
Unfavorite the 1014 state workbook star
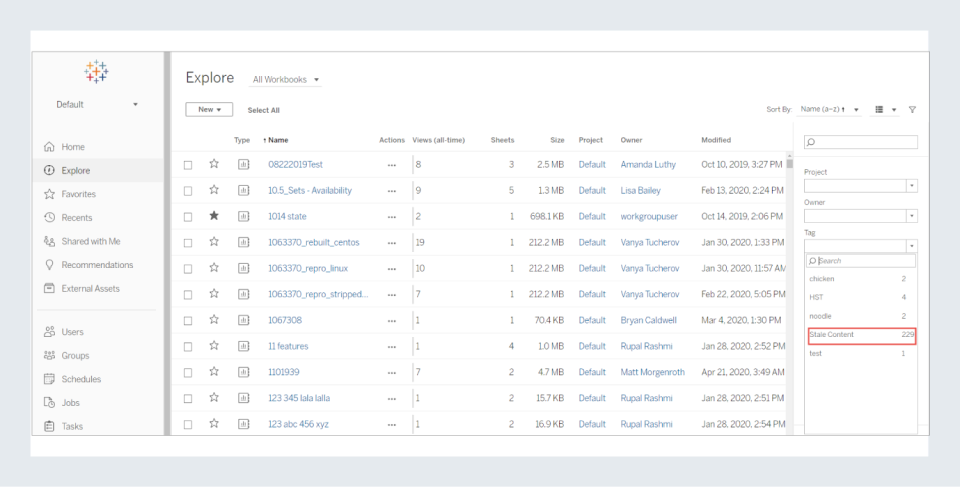click(x=214, y=216)
